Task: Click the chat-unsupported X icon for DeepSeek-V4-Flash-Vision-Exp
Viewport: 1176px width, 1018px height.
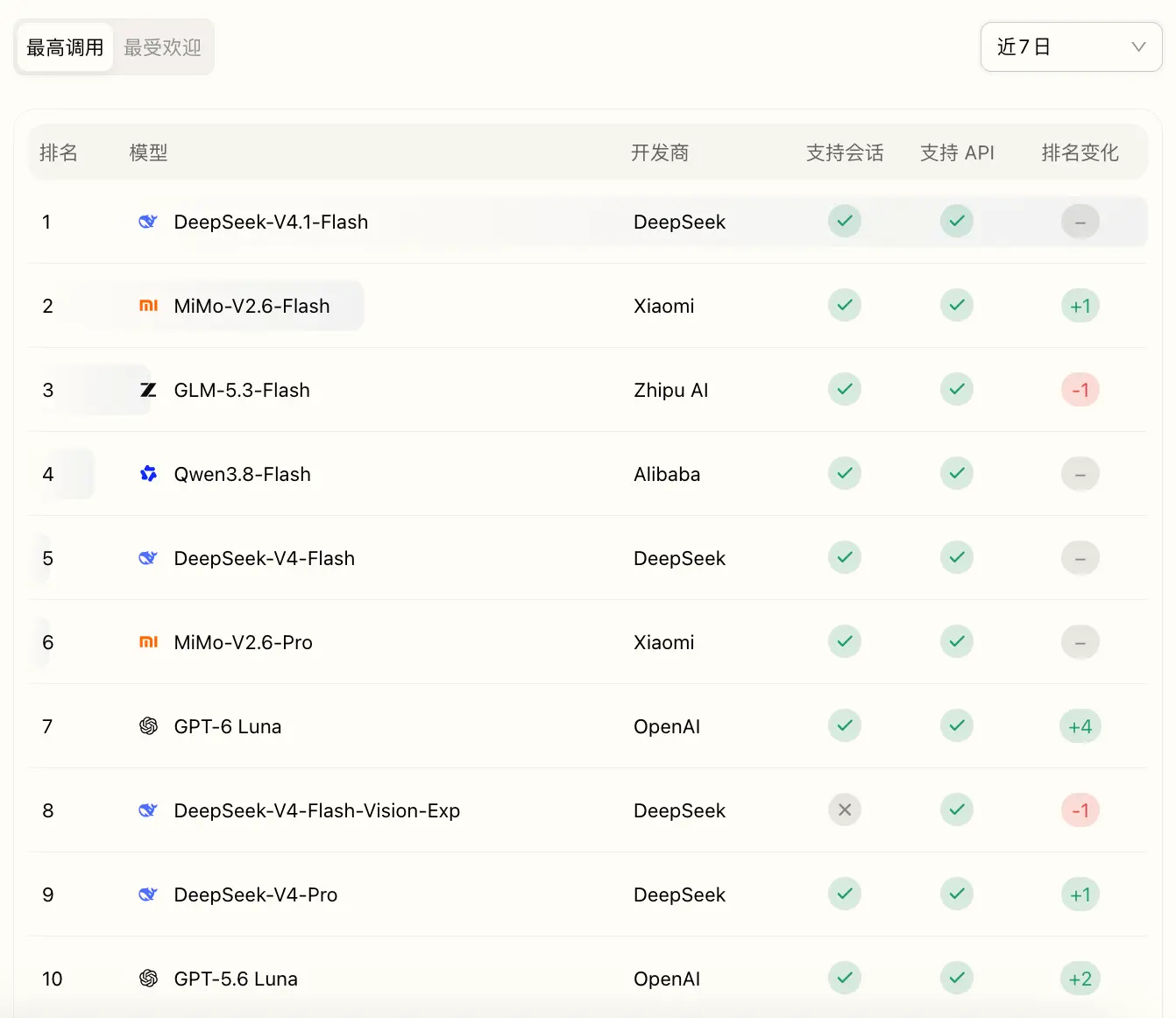Action: 845,810
